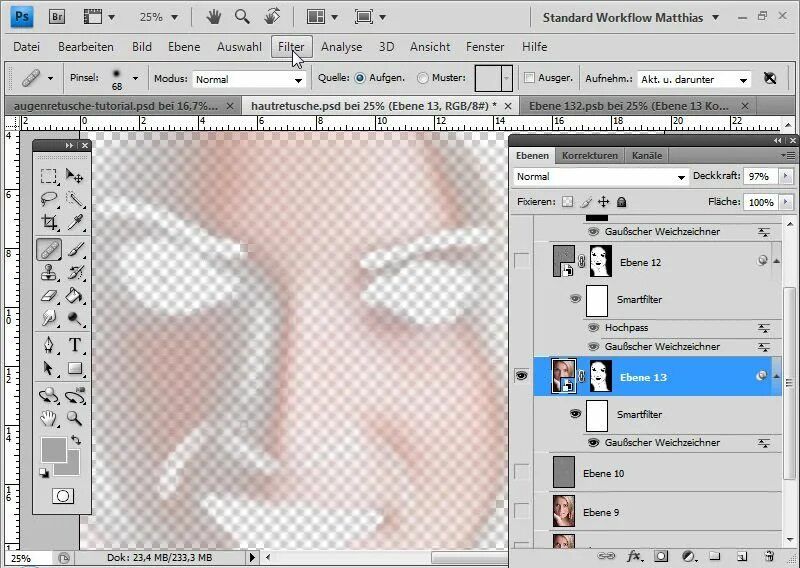Viewport: 800px width, 568px height.
Task: Open the Fläche fill slider arrow
Action: tap(785, 202)
